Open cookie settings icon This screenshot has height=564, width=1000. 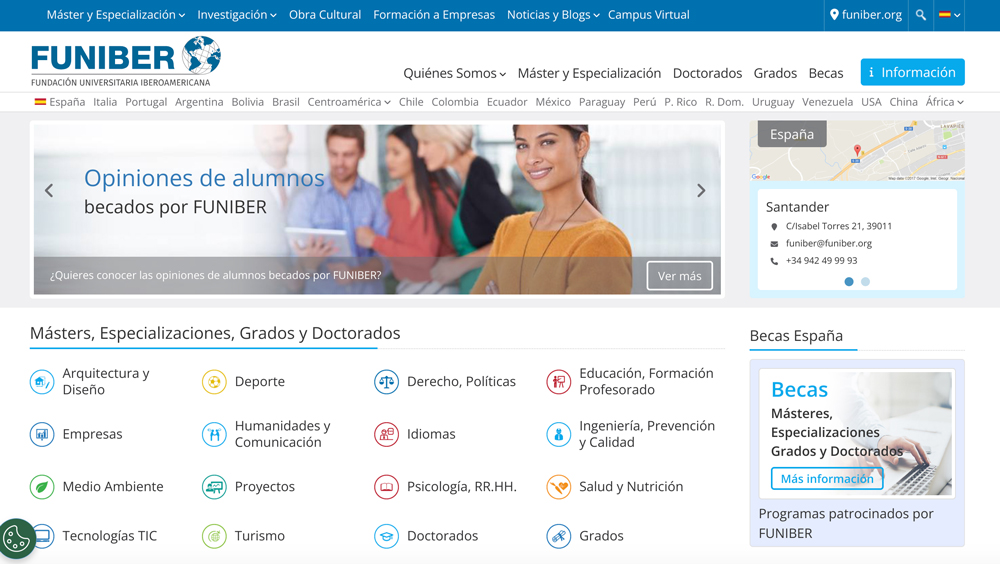coord(17,540)
